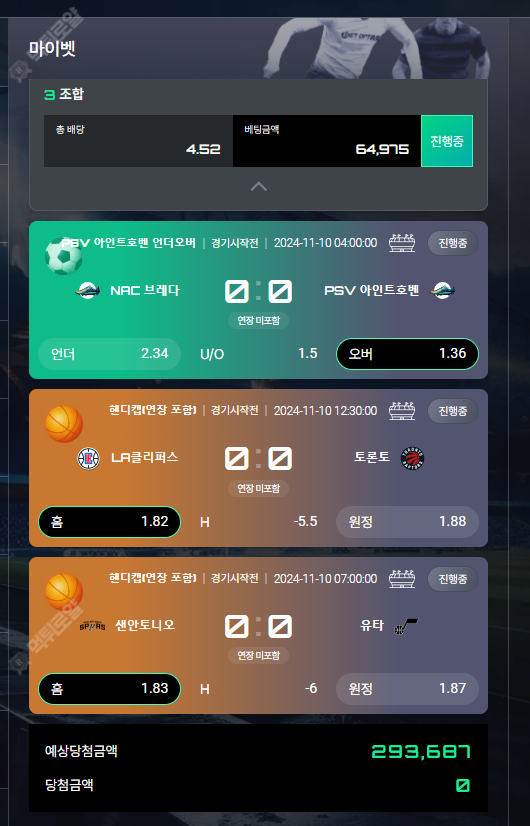
Task: Click the soccer ball sport icon
Action: 63,256
